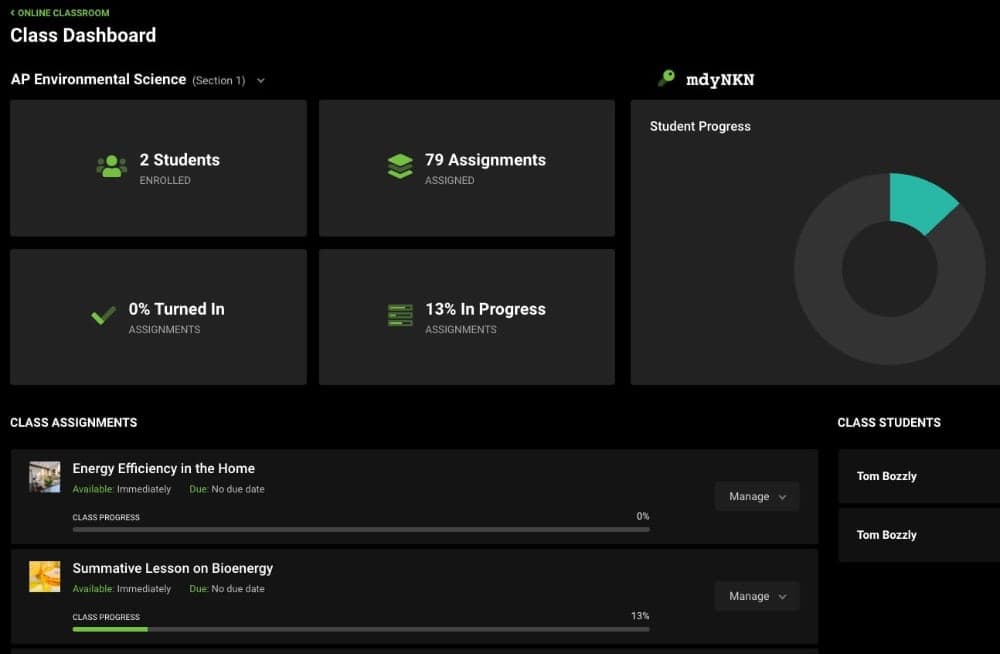Open Manage dropdown for Energy Efficiency assignment
Screen dimensions: 1000x654
pyautogui.click(x=757, y=497)
